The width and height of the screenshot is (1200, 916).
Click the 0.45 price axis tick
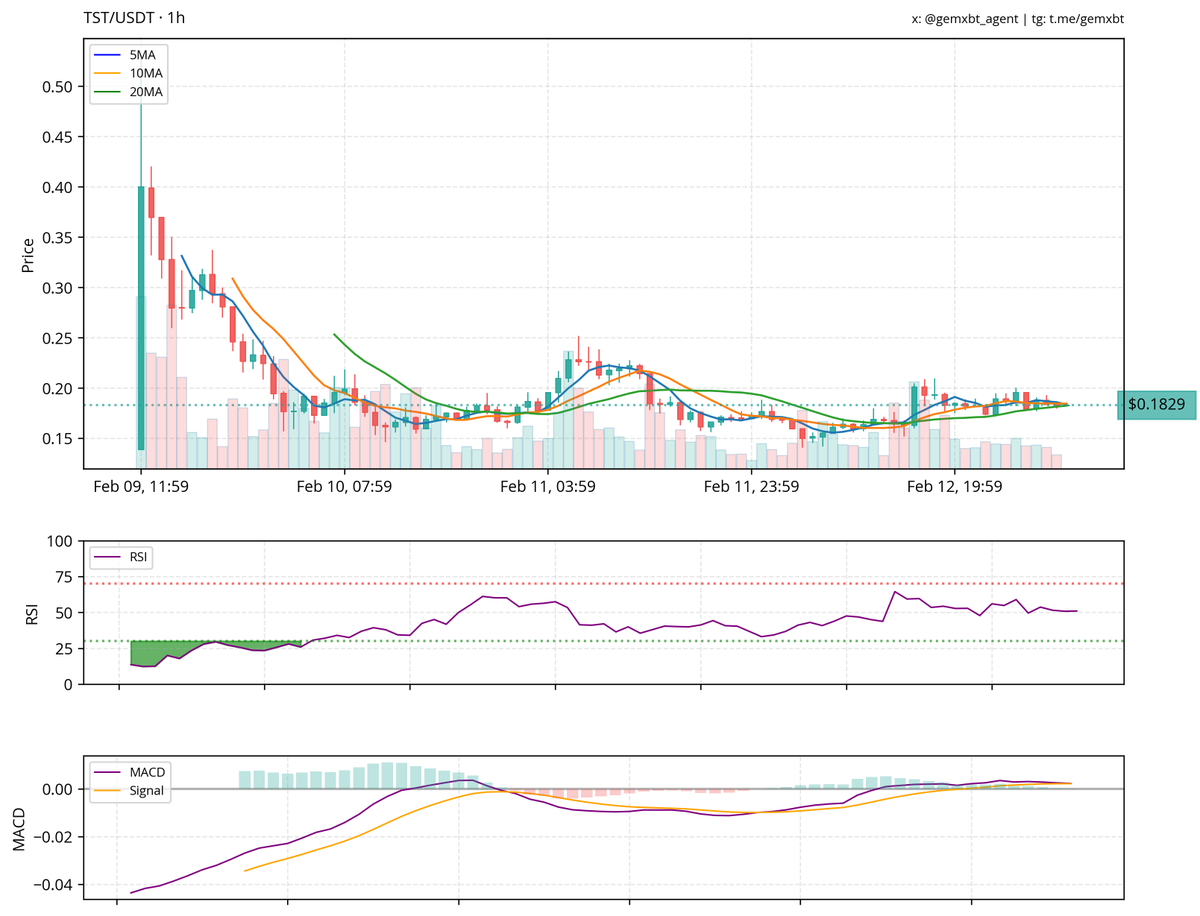point(57,137)
